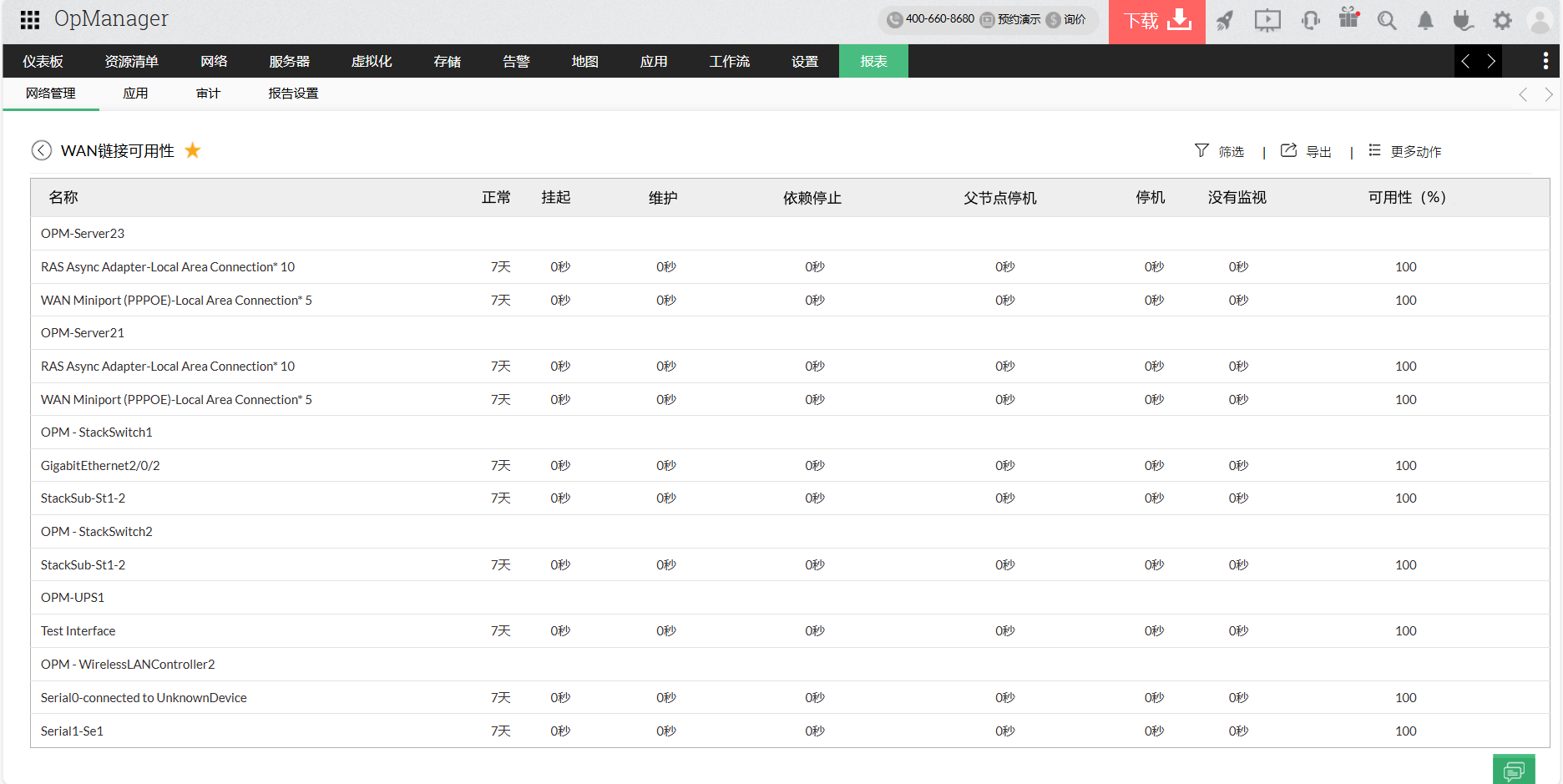This screenshot has height=784, width=1563.
Task: Click the main nav next arrow
Action: (1490, 61)
